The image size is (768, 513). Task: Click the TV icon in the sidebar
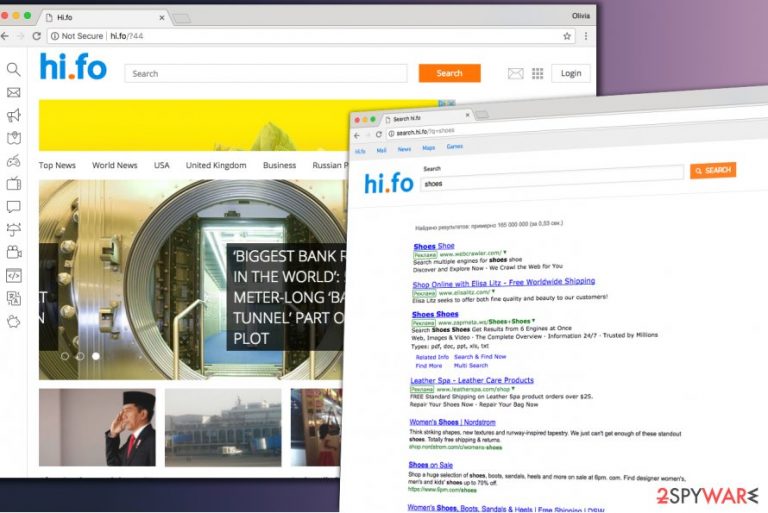tap(14, 184)
